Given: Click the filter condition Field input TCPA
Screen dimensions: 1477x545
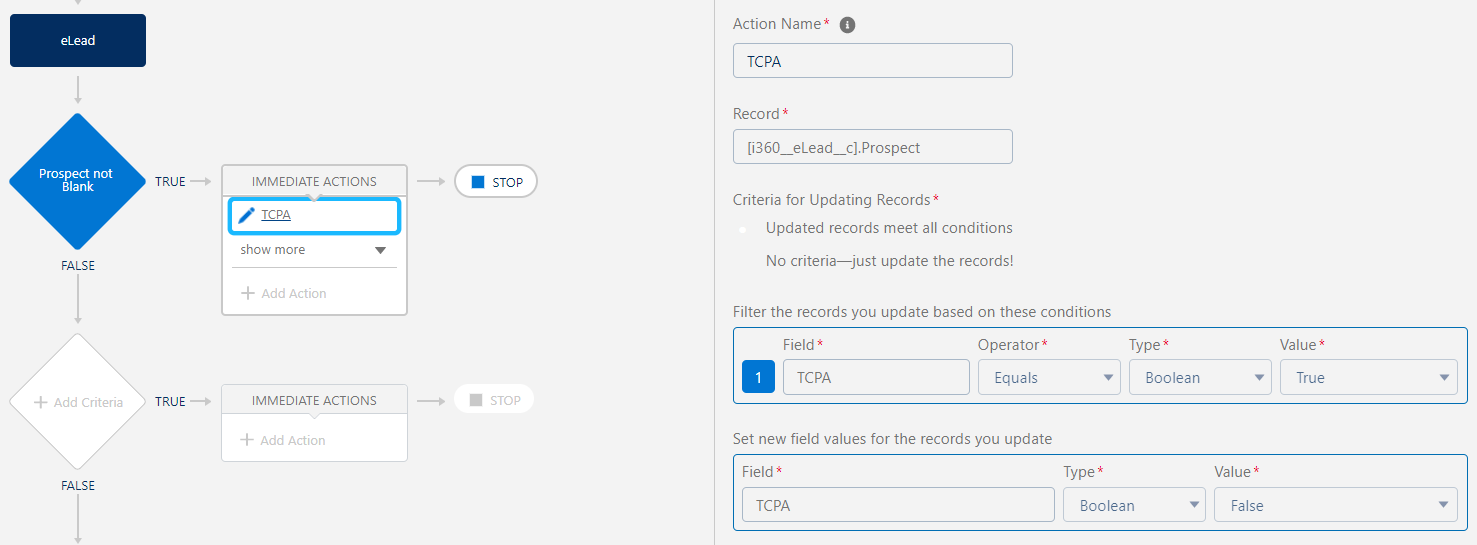Looking at the screenshot, I should point(876,377).
